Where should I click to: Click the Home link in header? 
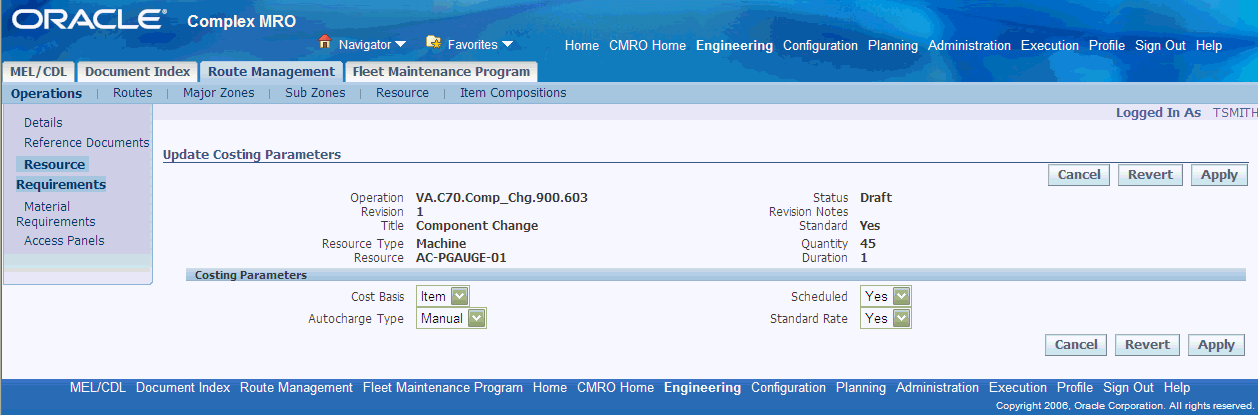[582, 45]
